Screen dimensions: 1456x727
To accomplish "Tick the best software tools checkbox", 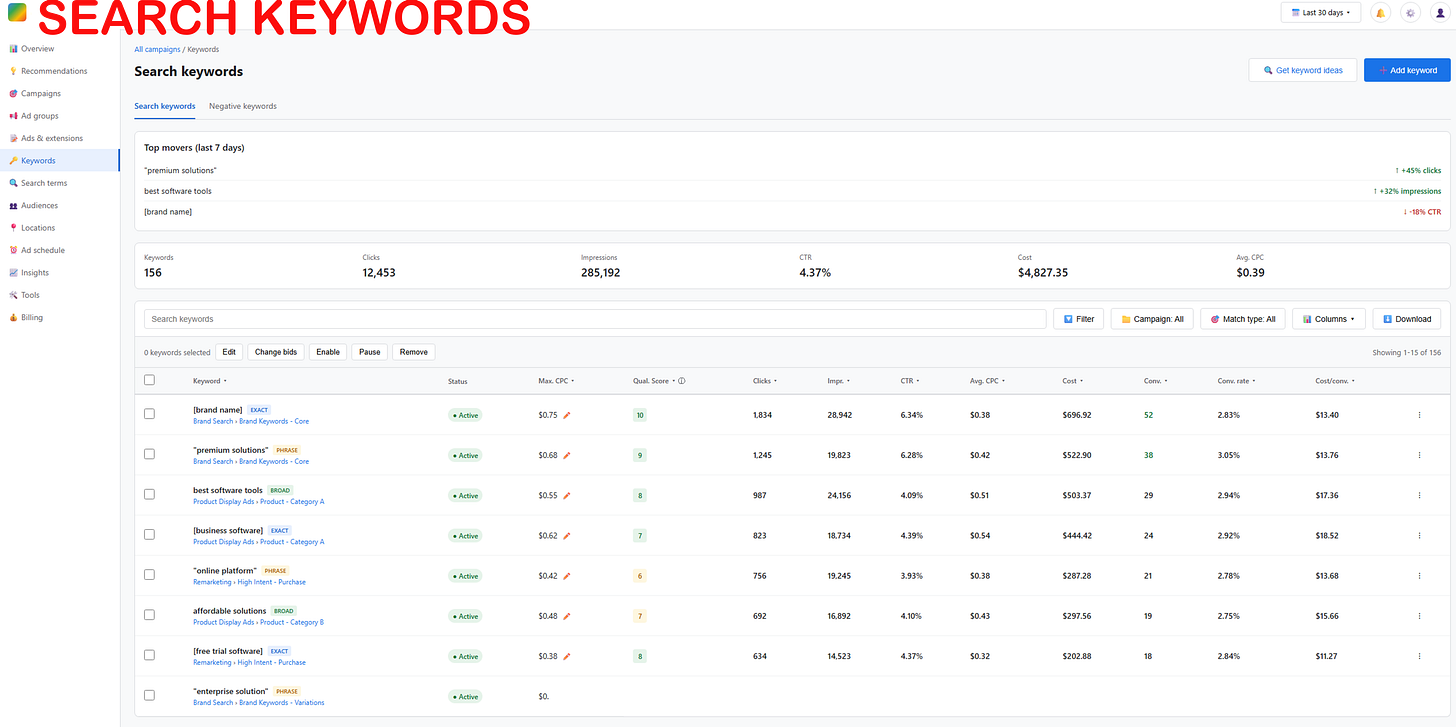I will click(x=149, y=494).
